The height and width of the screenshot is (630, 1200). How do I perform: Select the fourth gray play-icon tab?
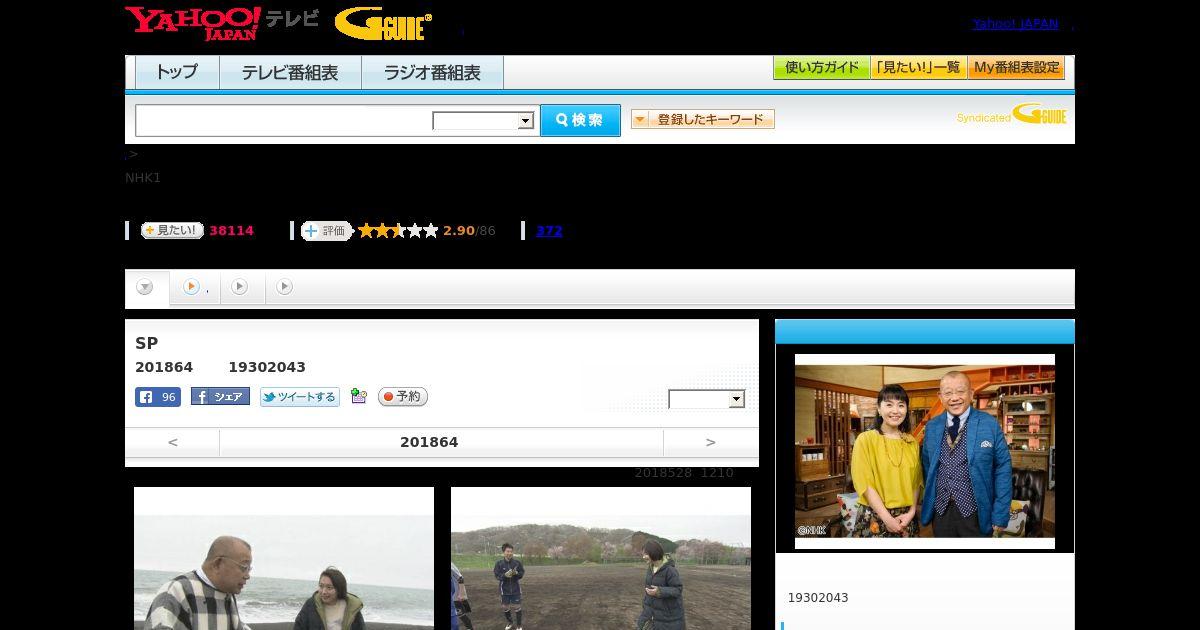[x=285, y=287]
